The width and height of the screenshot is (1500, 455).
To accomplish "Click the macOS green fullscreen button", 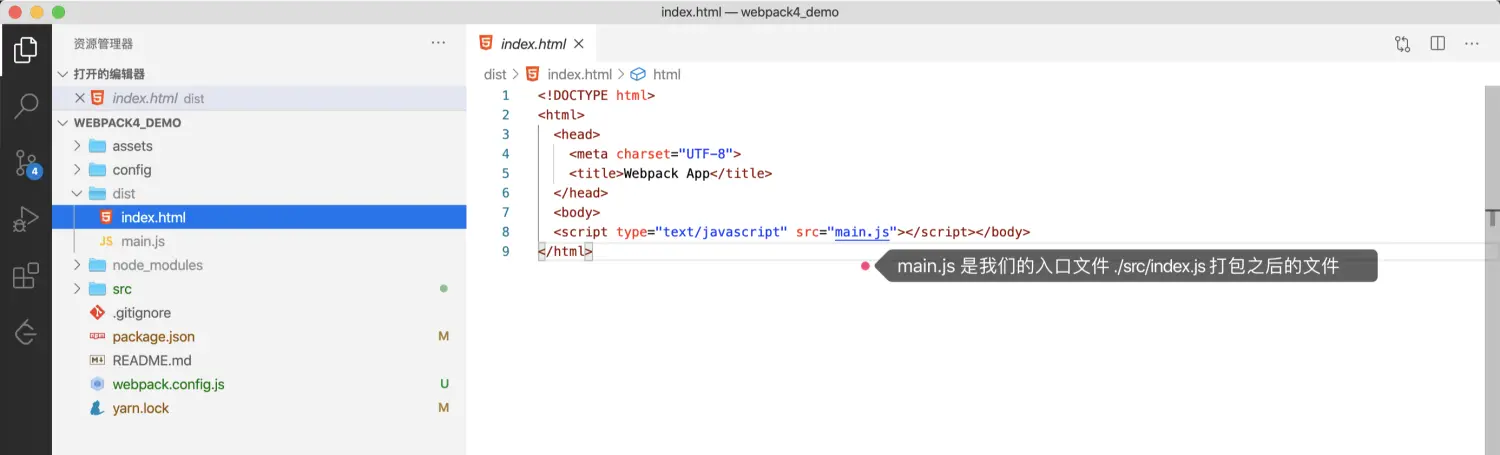I will 58,12.
